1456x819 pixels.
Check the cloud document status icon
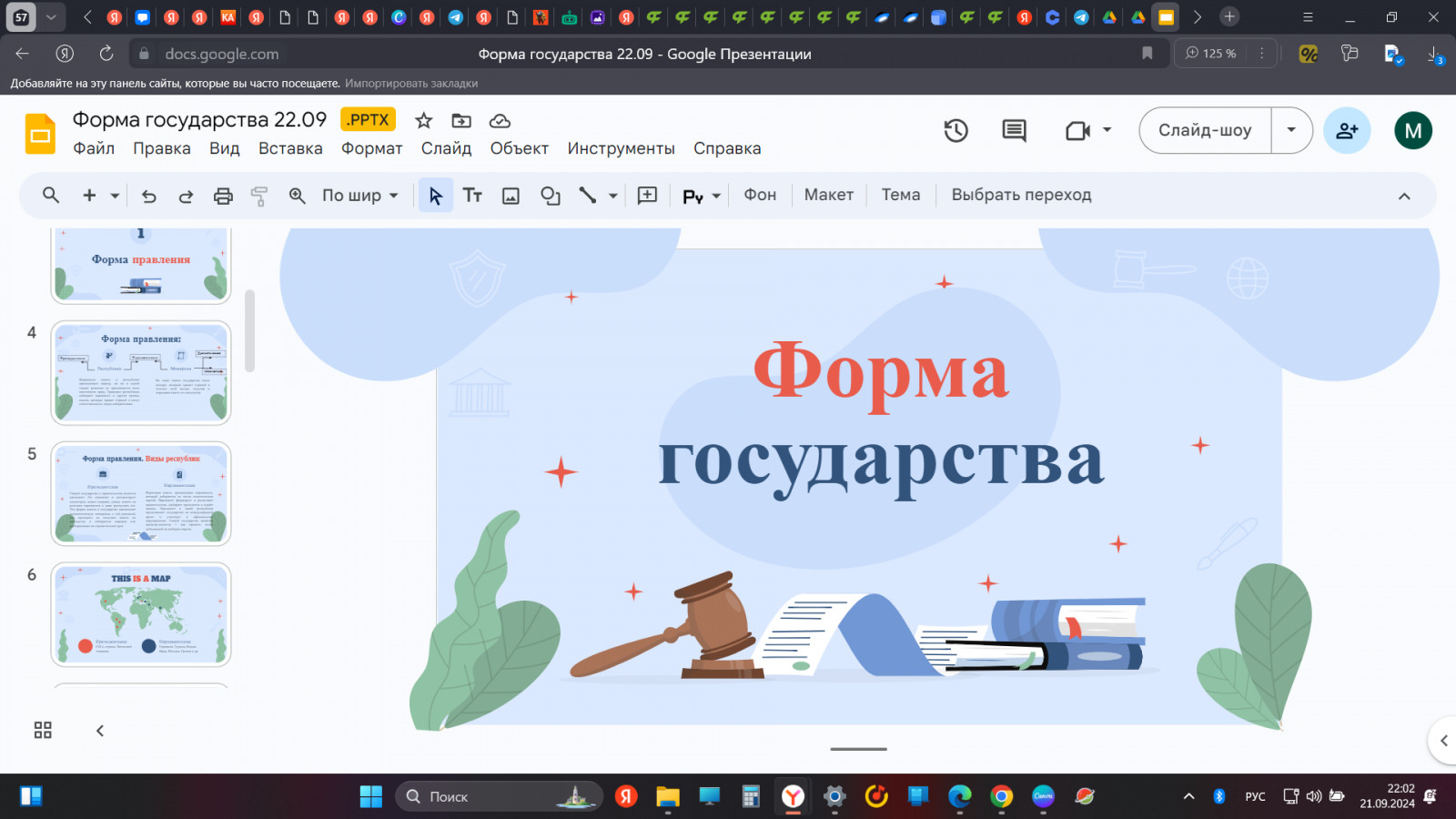tap(500, 120)
